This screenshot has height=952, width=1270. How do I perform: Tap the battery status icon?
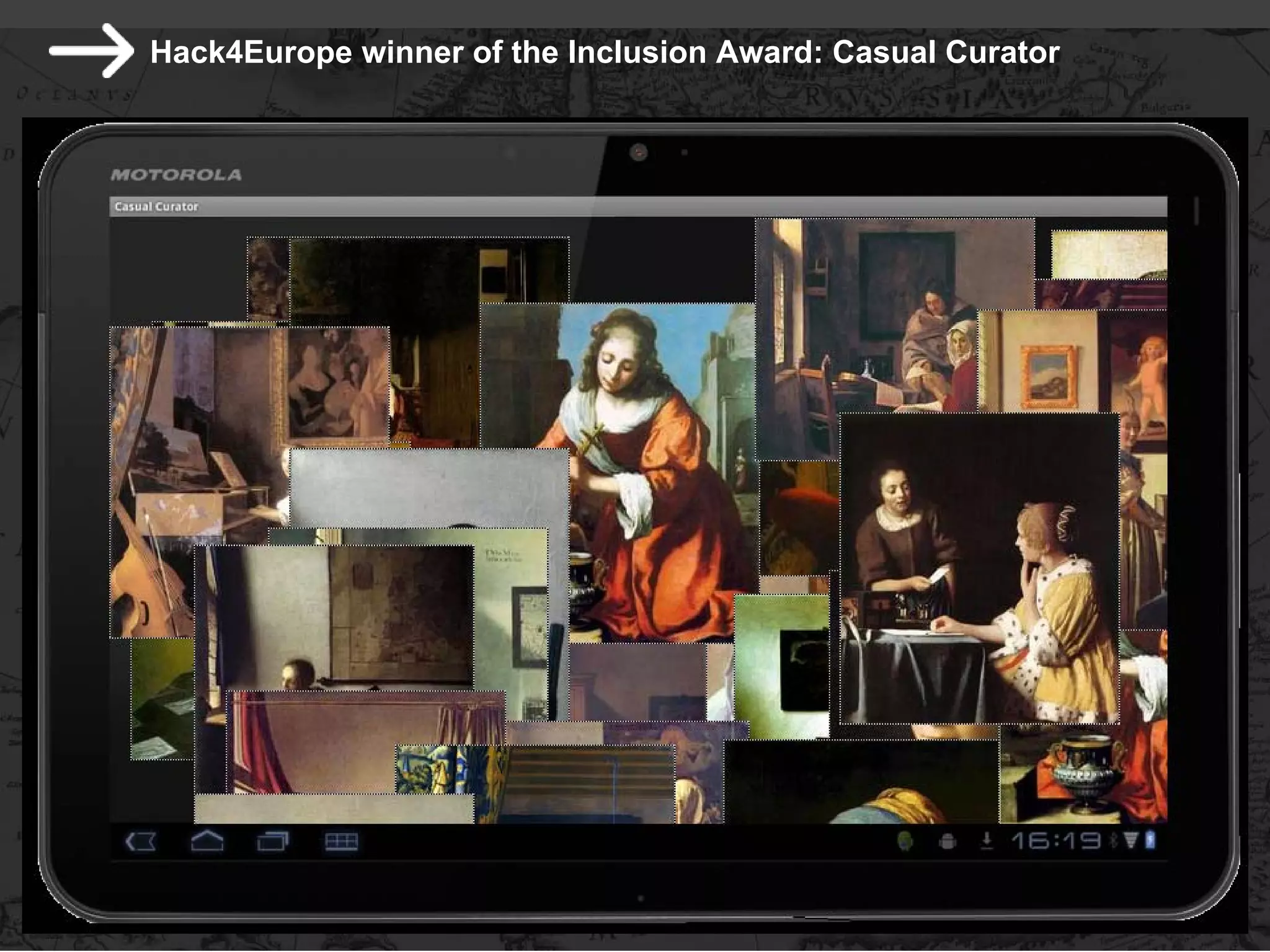[1150, 840]
